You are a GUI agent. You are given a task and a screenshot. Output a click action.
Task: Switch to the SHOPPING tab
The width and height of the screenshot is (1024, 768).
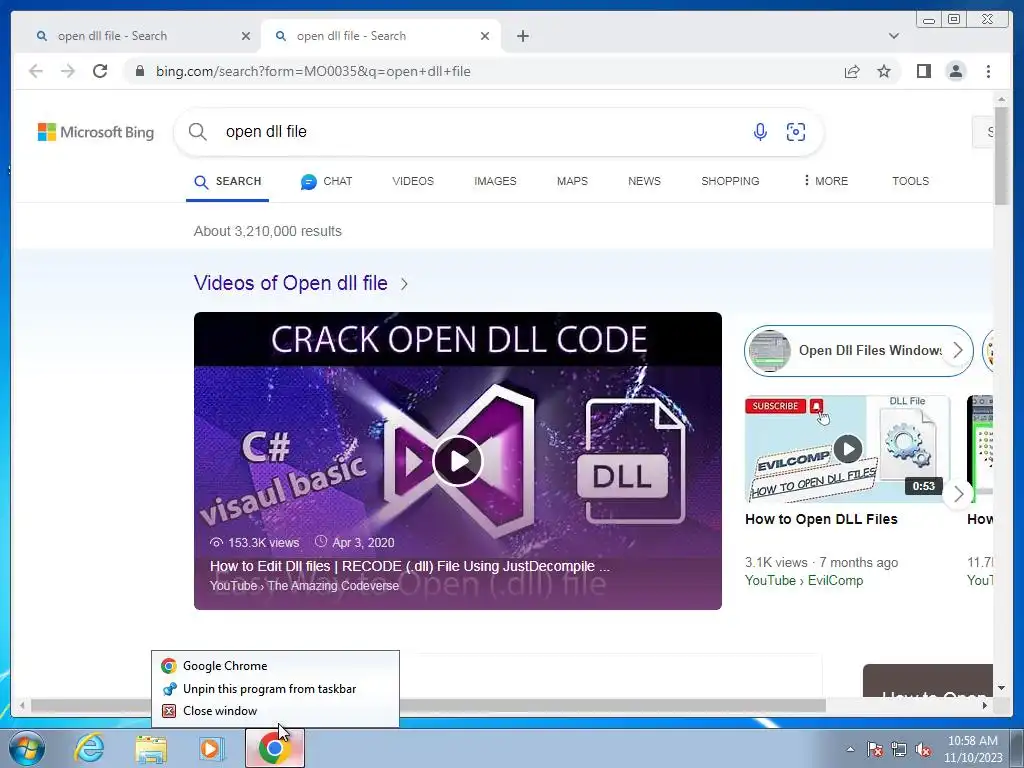click(730, 182)
